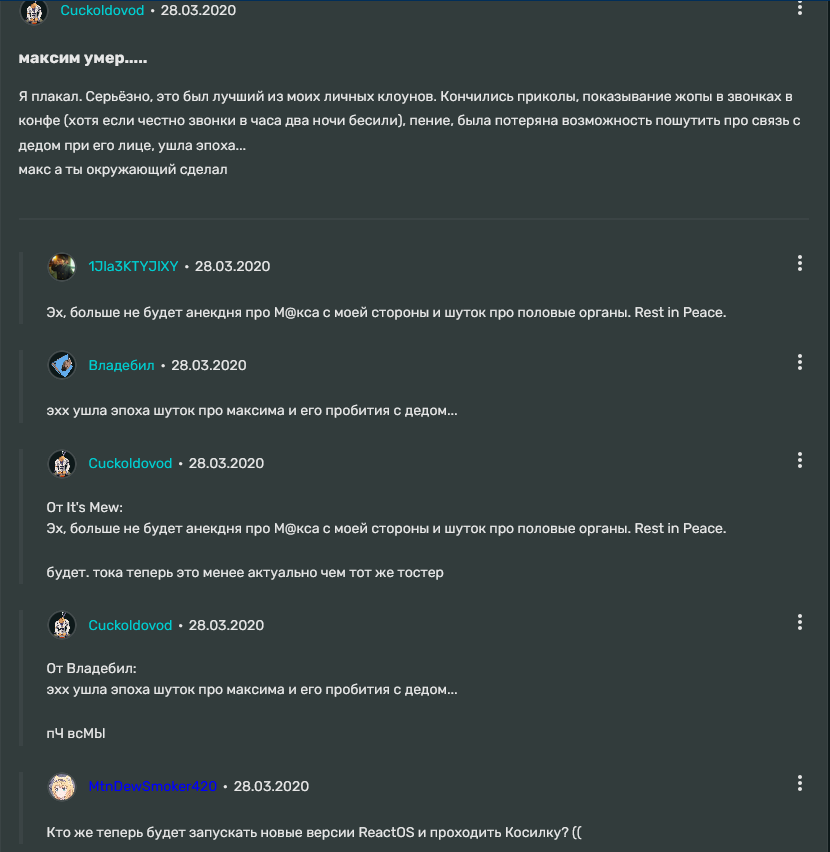Open the top post author Cuckoldovod's profile link
The height and width of the screenshot is (852, 830).
(102, 11)
